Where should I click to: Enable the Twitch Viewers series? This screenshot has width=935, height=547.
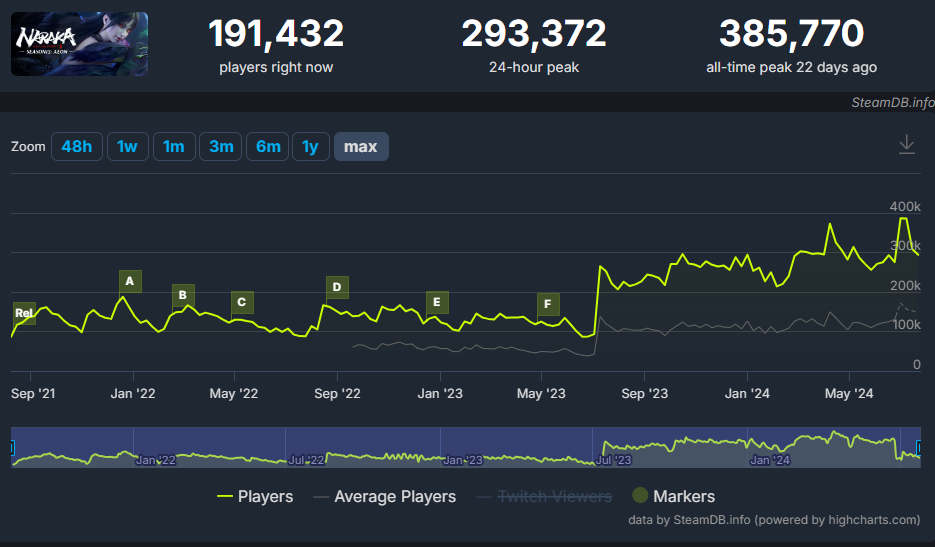543,496
